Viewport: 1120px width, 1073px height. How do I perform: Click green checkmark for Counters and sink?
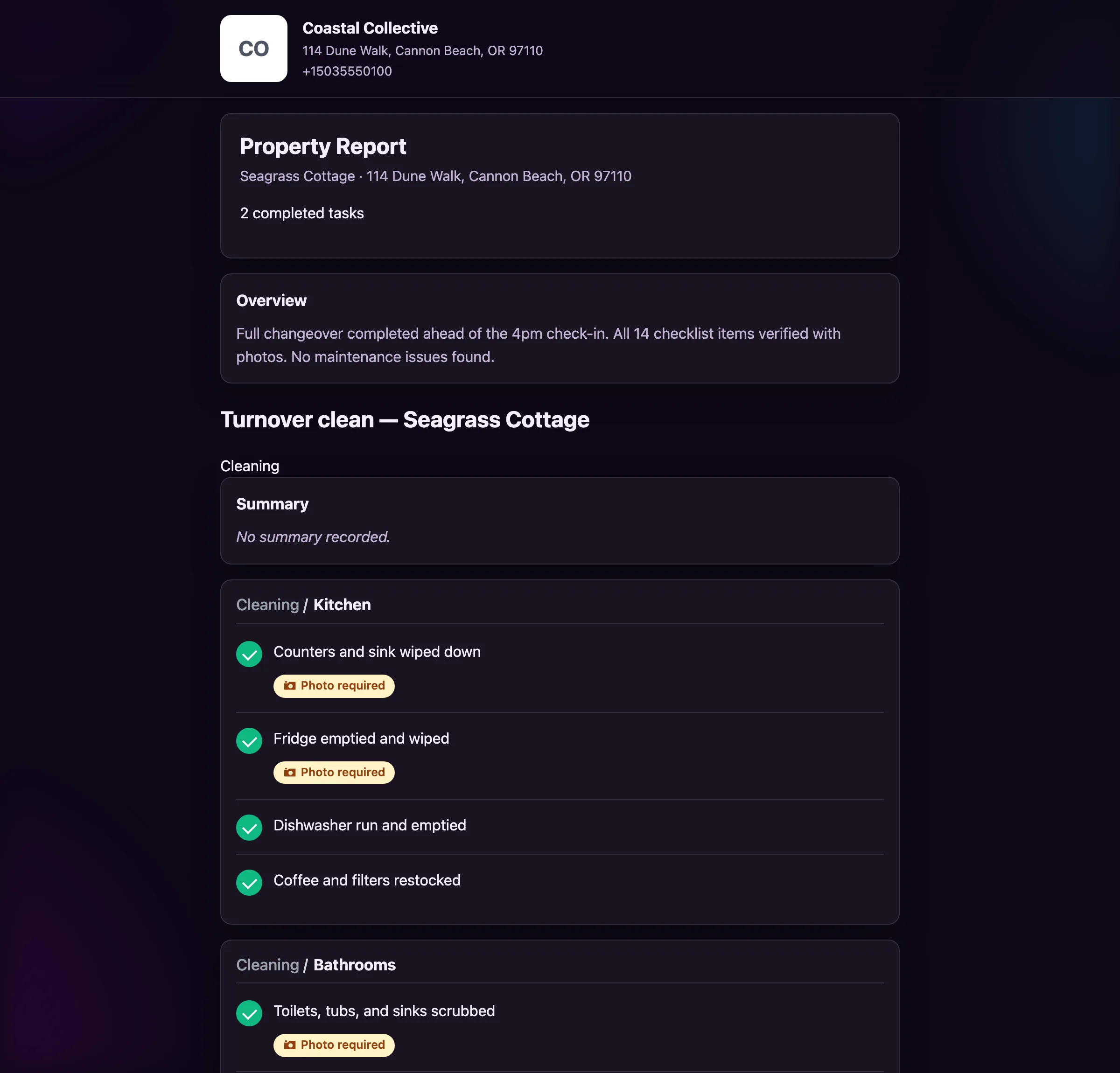pyautogui.click(x=249, y=654)
